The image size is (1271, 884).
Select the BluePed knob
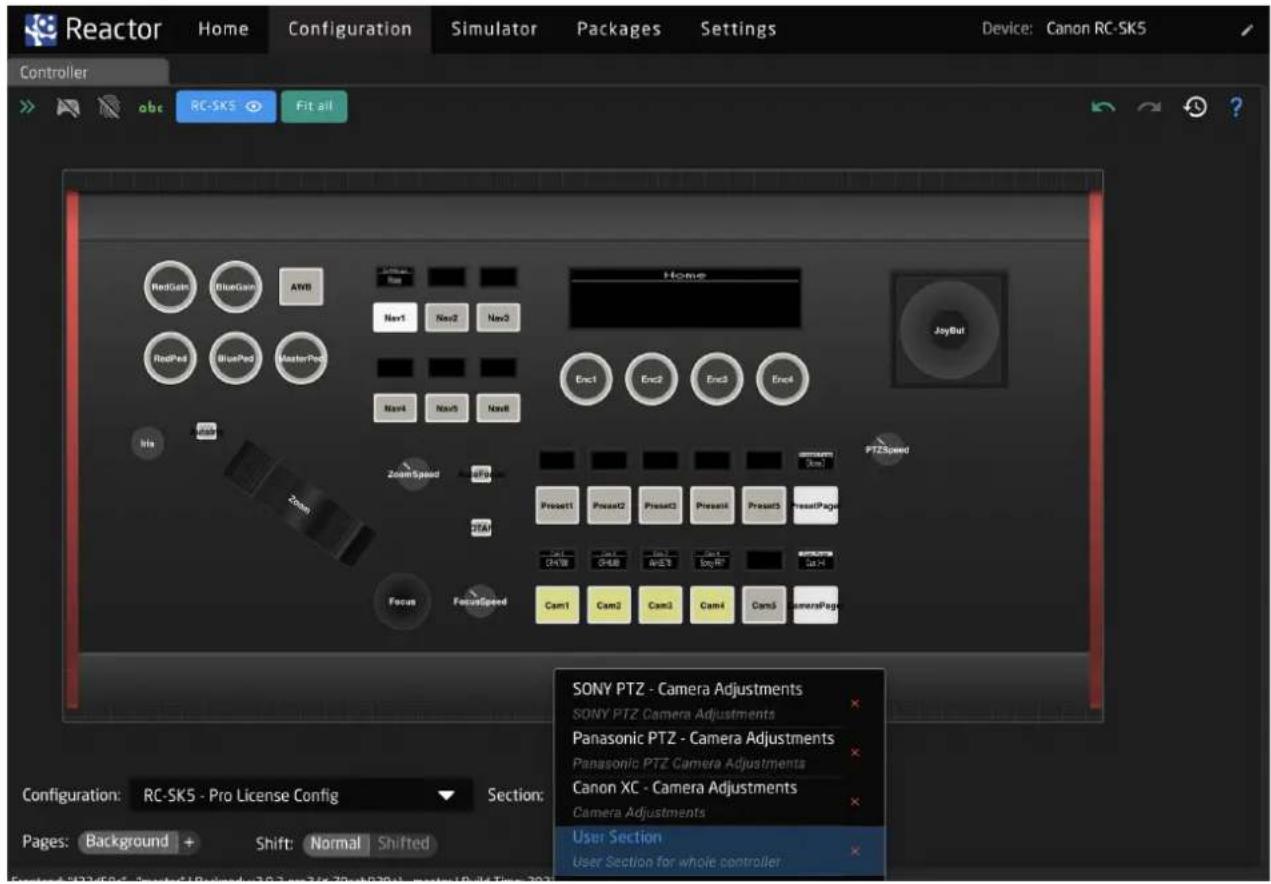tap(237, 357)
